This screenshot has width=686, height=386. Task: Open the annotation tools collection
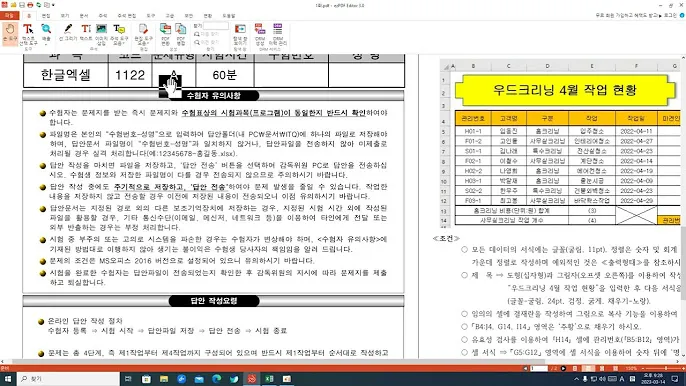coord(119,34)
